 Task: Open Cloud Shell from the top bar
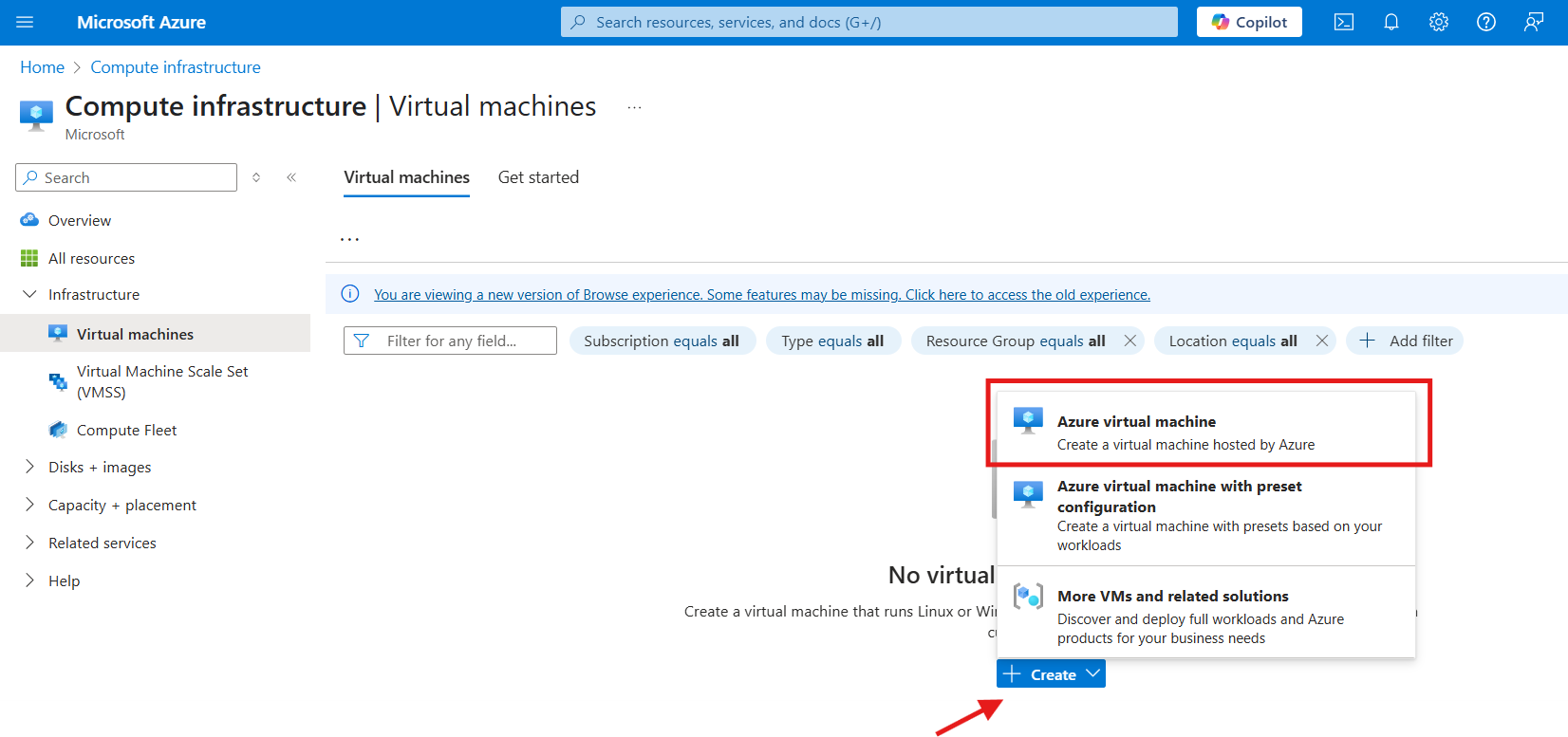pyautogui.click(x=1344, y=22)
